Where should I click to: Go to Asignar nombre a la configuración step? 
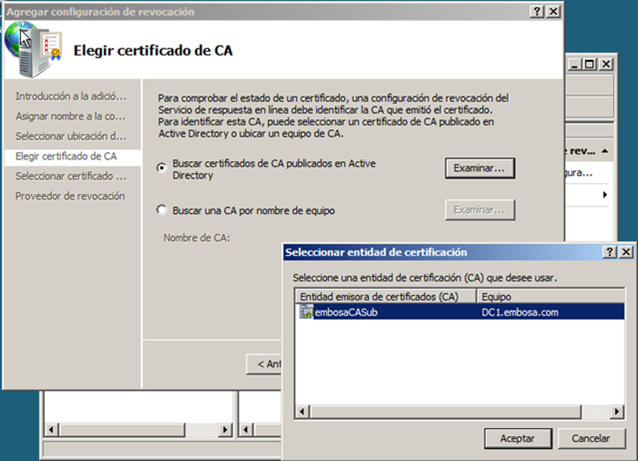[71, 116]
